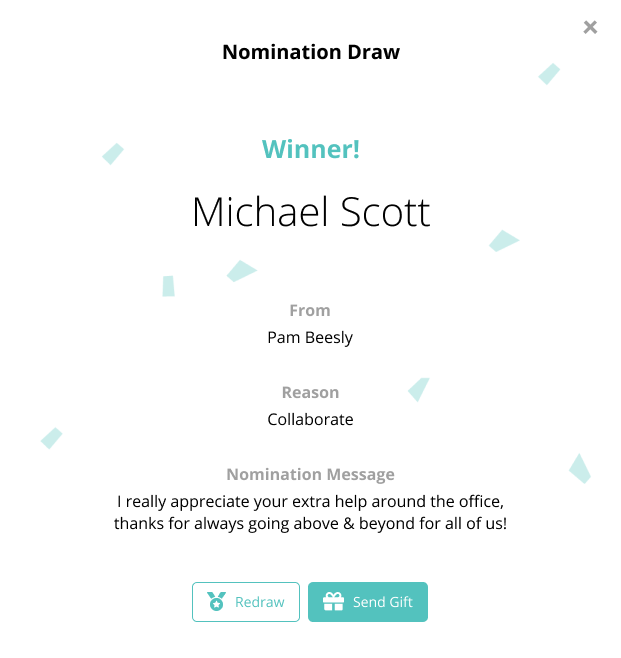This screenshot has height=658, width=621.
Task: Click the Nomination Draw title
Action: (x=310, y=52)
